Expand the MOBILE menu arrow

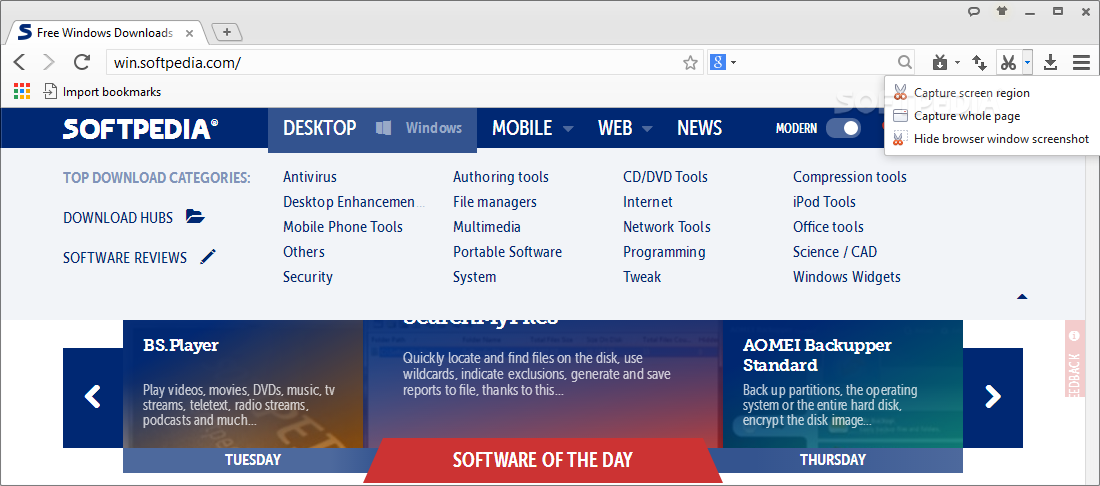568,129
